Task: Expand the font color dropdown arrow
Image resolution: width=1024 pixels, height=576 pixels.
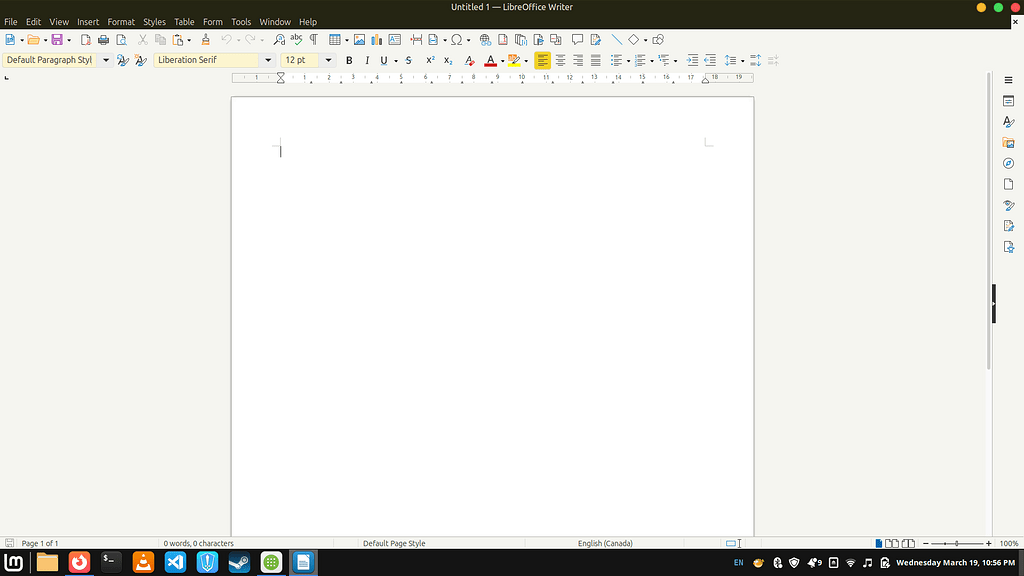Action: tap(501, 60)
